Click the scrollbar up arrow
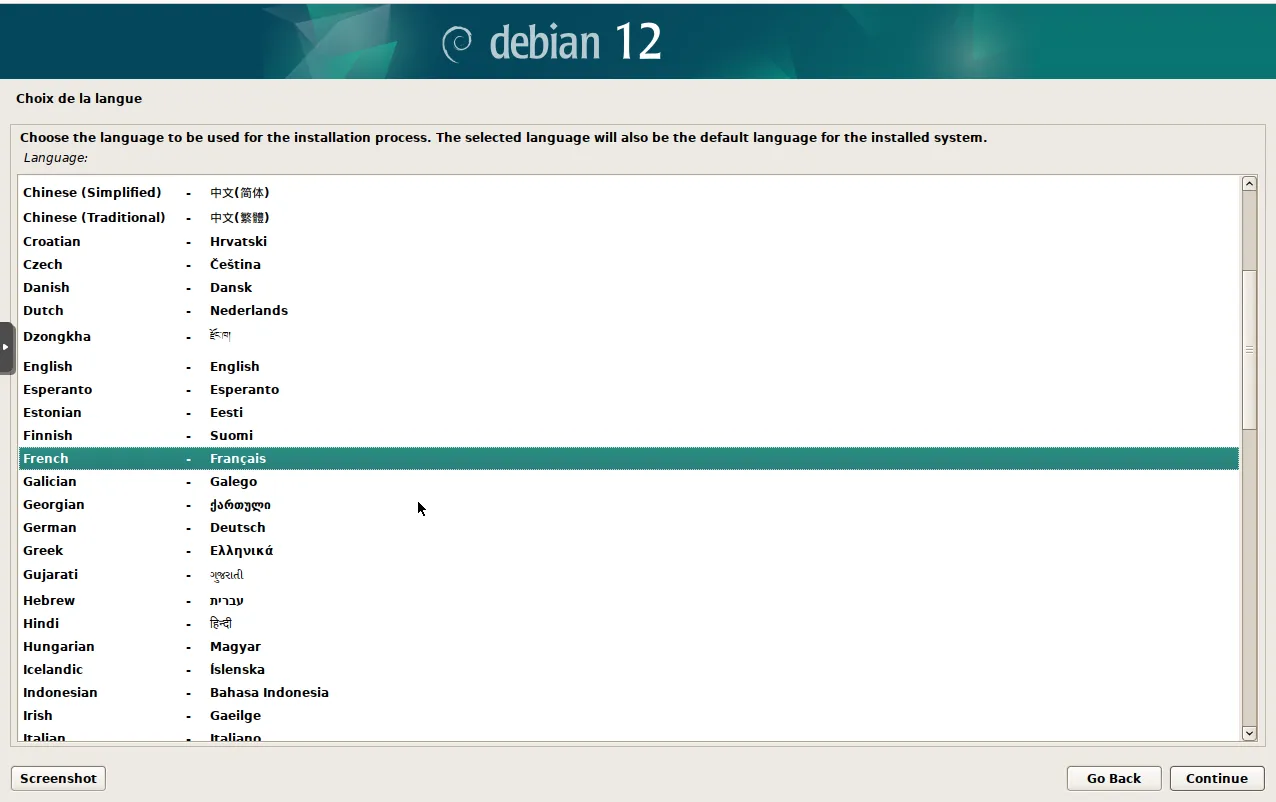 coord(1249,184)
